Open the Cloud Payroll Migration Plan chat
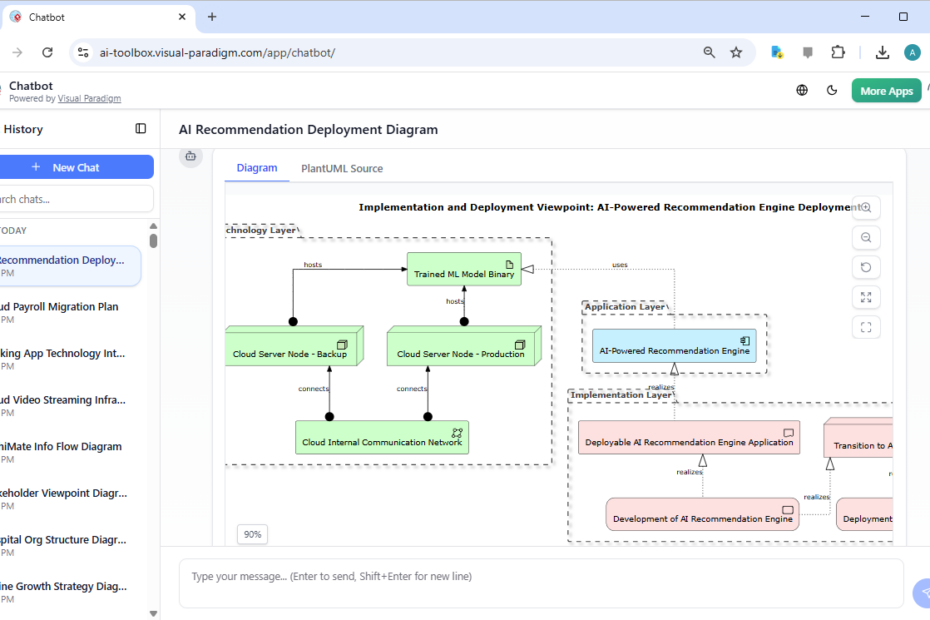 coord(63,306)
